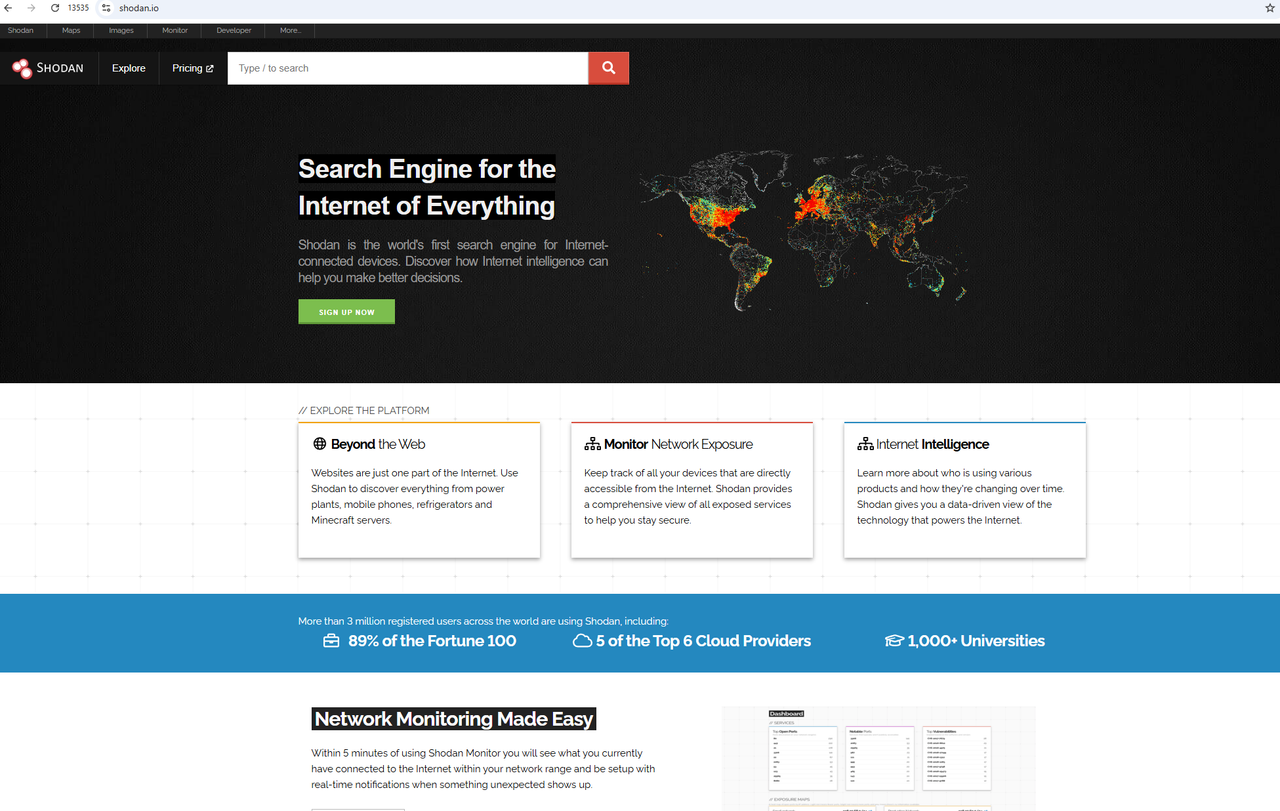
Task: Open the Developer tab in top bar
Action: [x=234, y=31]
